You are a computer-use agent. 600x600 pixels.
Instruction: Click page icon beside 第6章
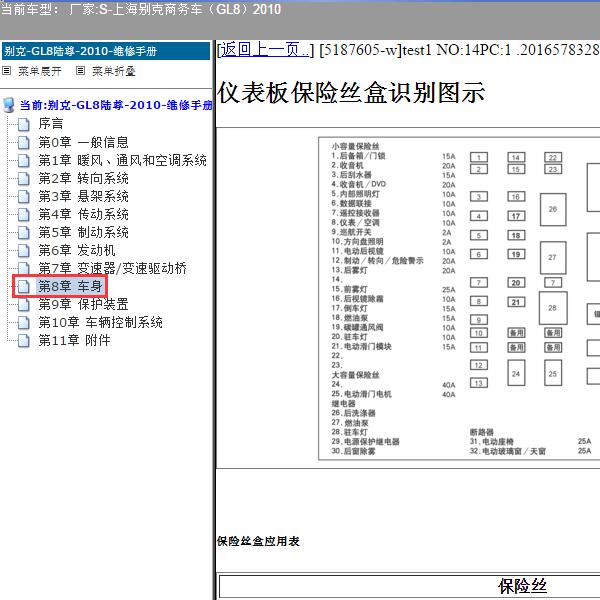pos(24,250)
